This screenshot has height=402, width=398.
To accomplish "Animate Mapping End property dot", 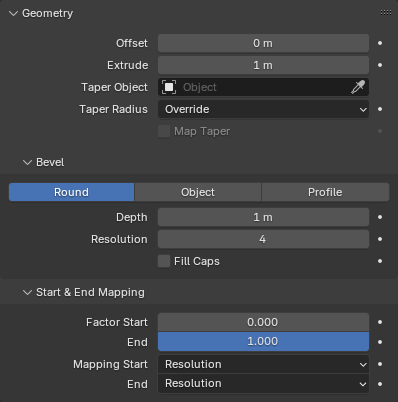I will (380, 384).
